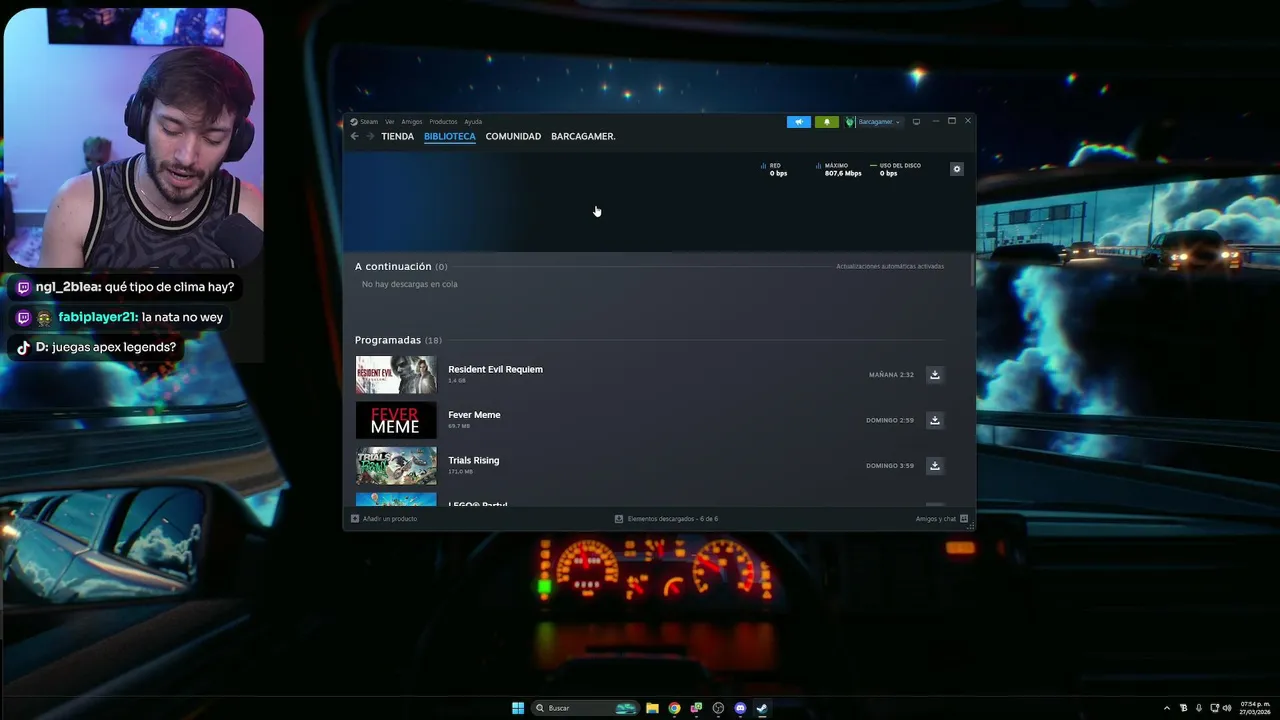This screenshot has height=720, width=1280.
Task: Switch to Big Picture mode icon
Action: [x=916, y=122]
